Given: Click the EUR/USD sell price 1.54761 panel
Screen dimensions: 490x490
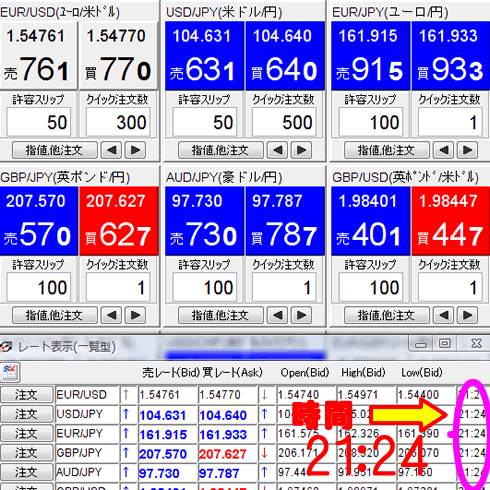Looking at the screenshot, I should (x=39, y=56).
